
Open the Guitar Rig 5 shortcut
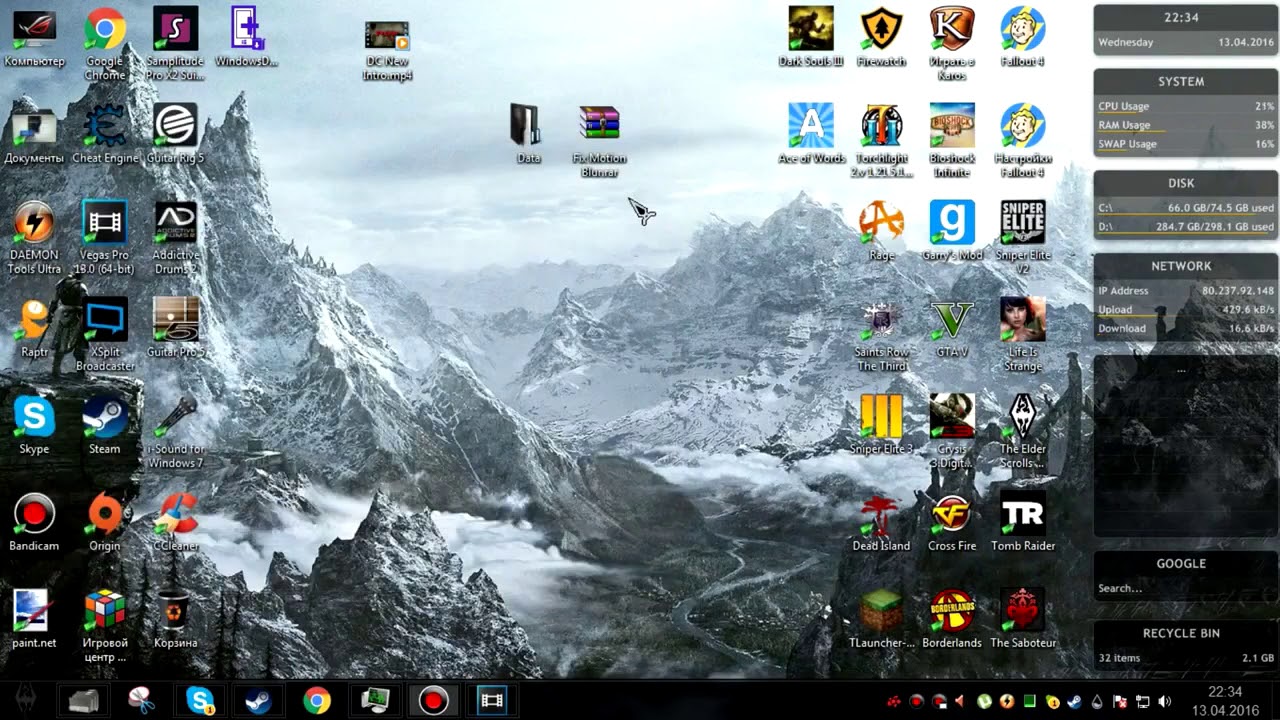click(175, 135)
